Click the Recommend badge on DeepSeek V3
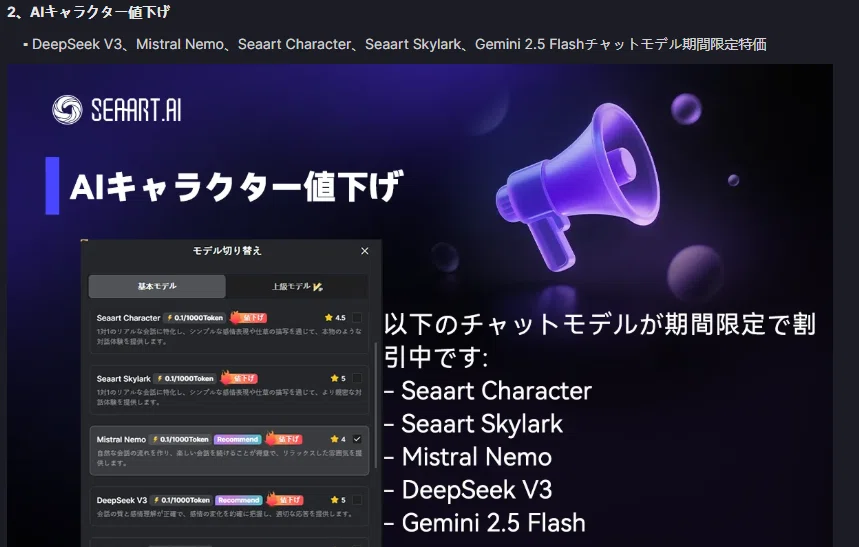Image resolution: width=859 pixels, height=547 pixels. tap(238, 500)
